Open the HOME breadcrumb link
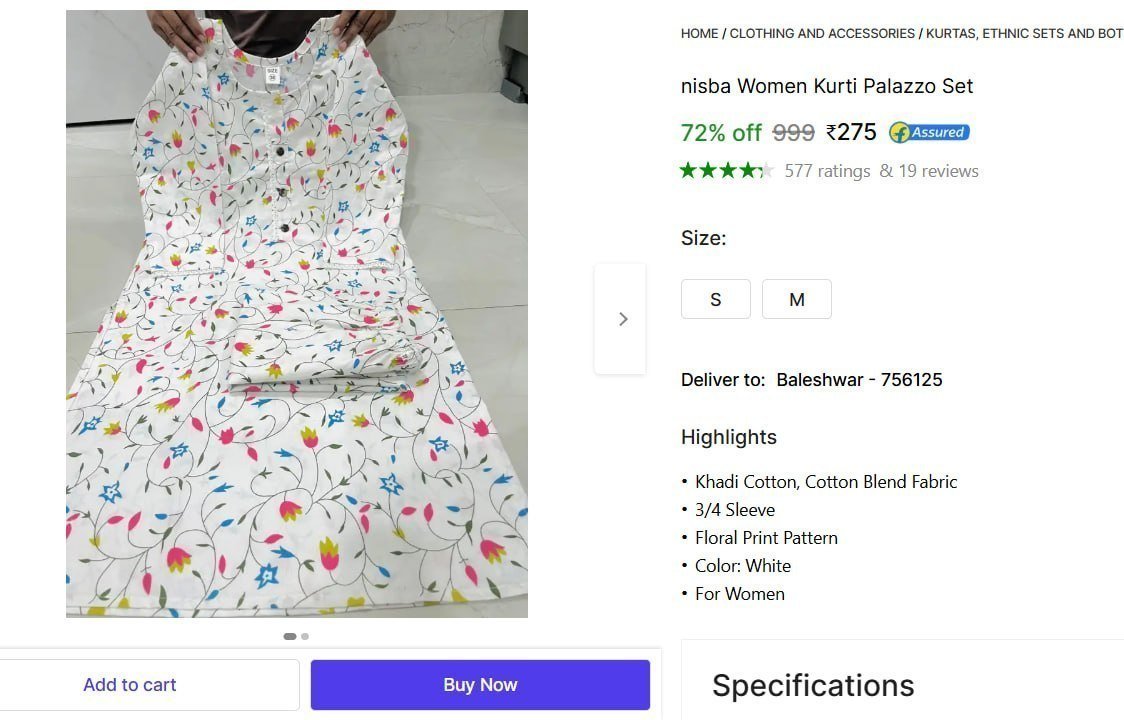This screenshot has height=720, width=1124. point(699,33)
